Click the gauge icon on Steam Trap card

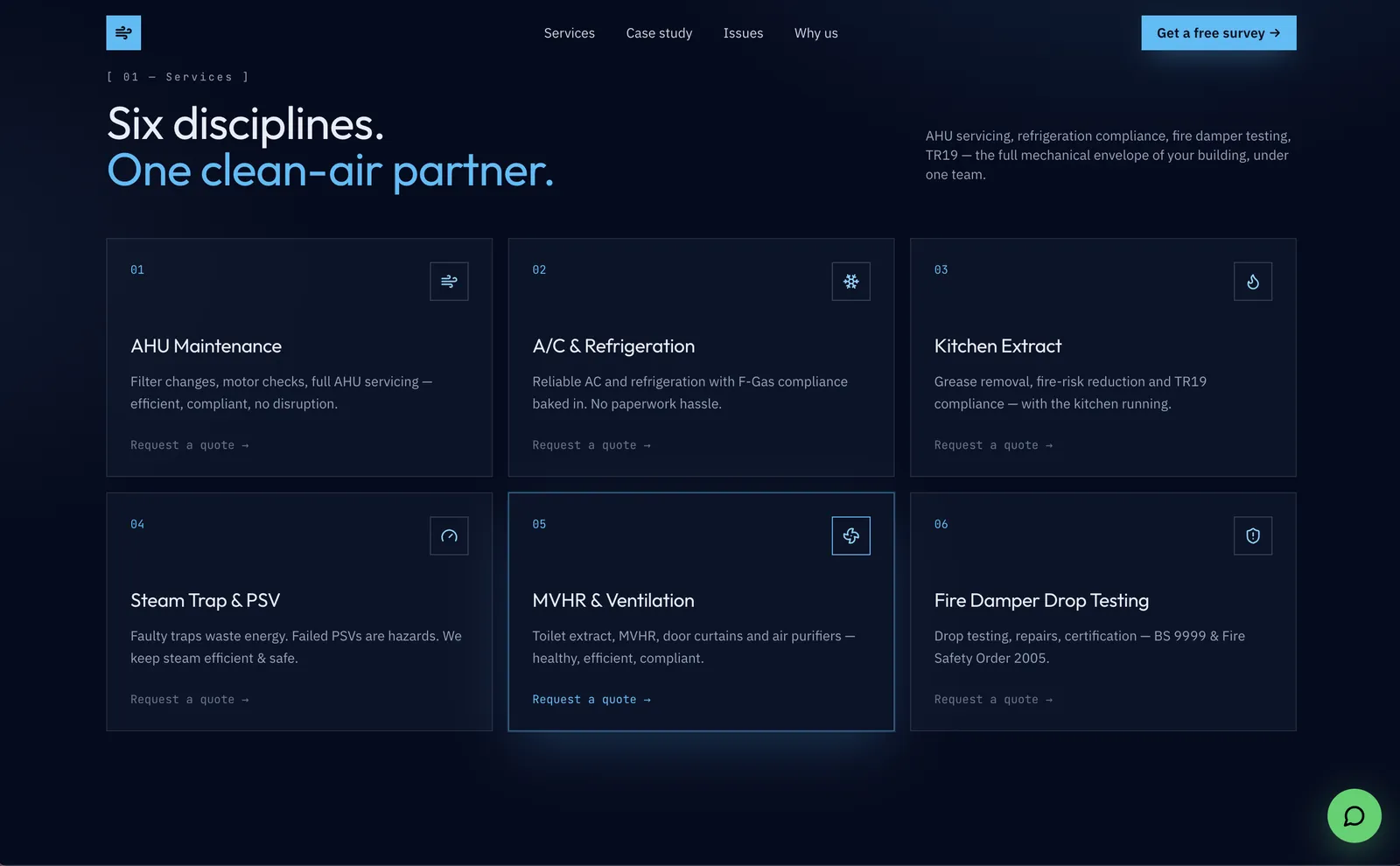(449, 536)
